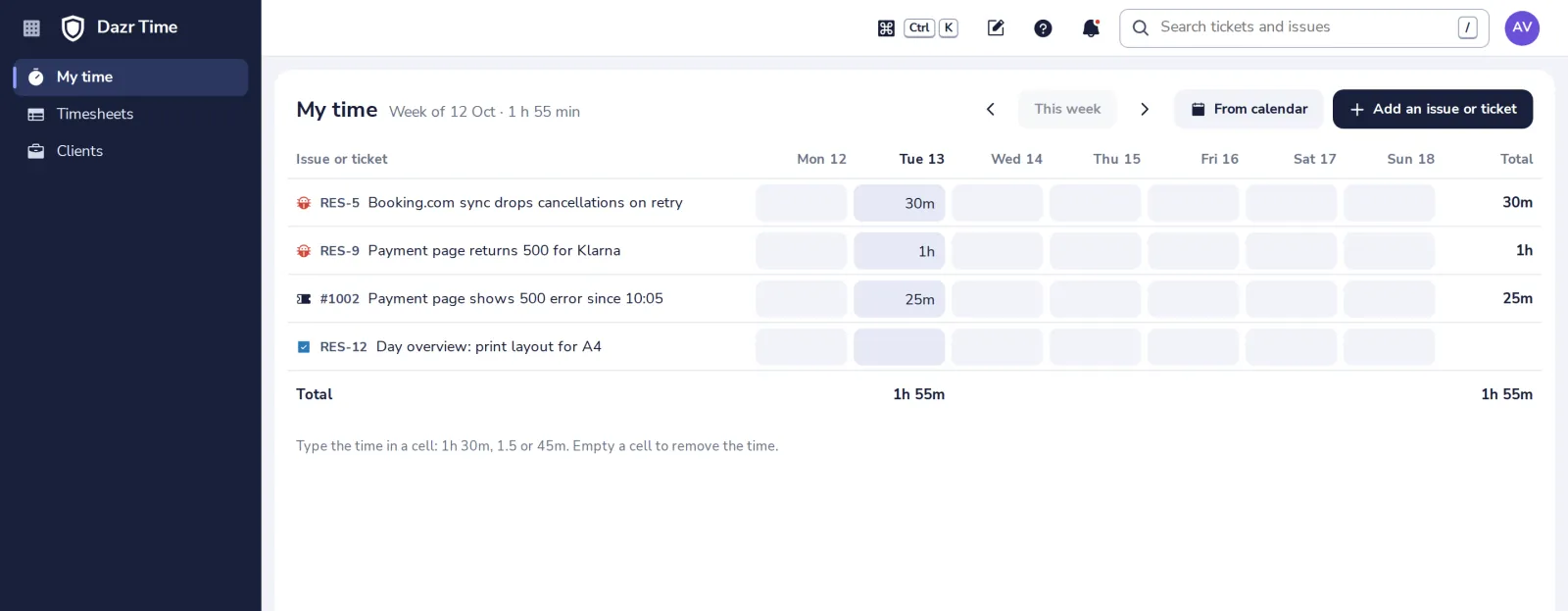Click the From calendar button
Viewport: 1568px width, 611px height.
(1249, 109)
